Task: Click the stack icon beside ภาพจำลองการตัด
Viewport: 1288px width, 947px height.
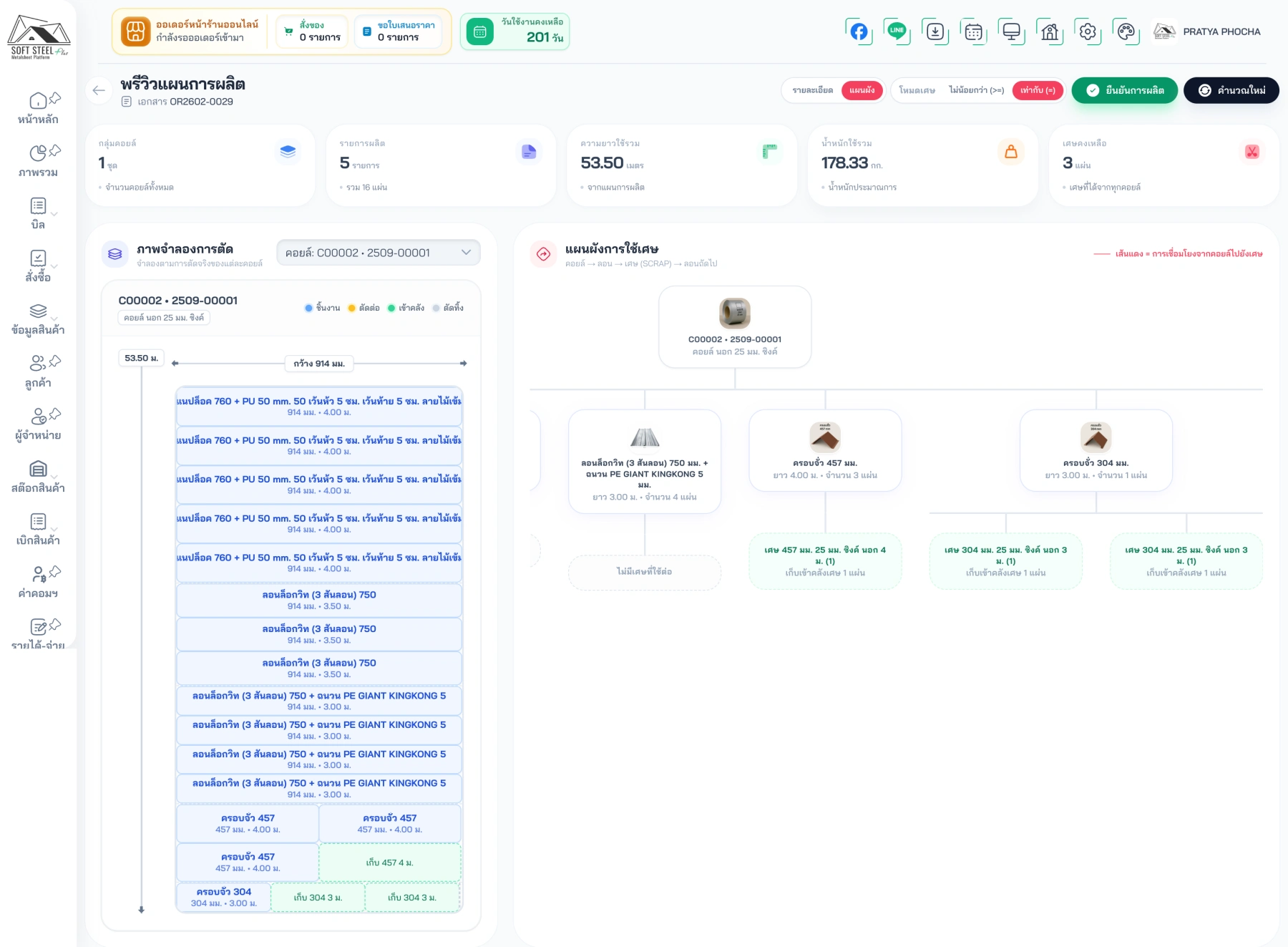Action: [115, 253]
